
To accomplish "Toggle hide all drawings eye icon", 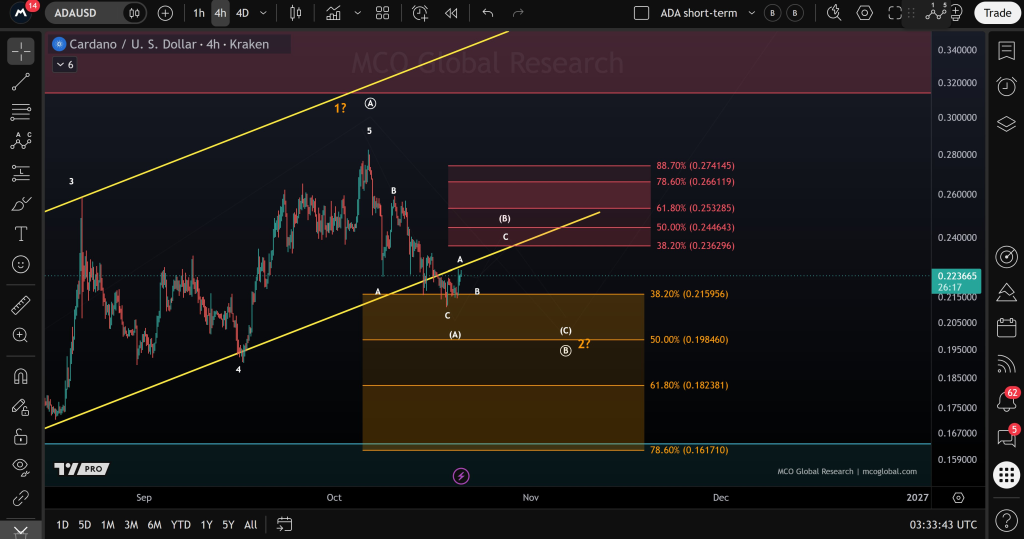I will coord(21,466).
